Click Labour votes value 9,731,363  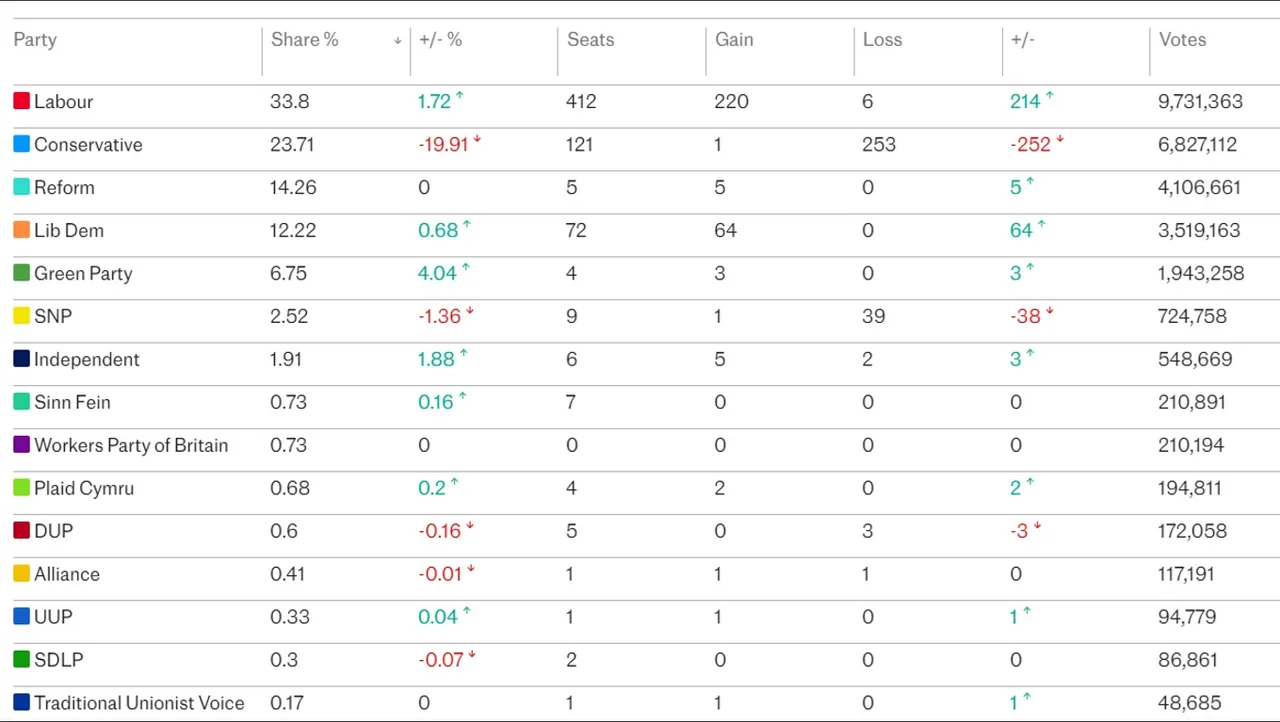pyautogui.click(x=1200, y=102)
